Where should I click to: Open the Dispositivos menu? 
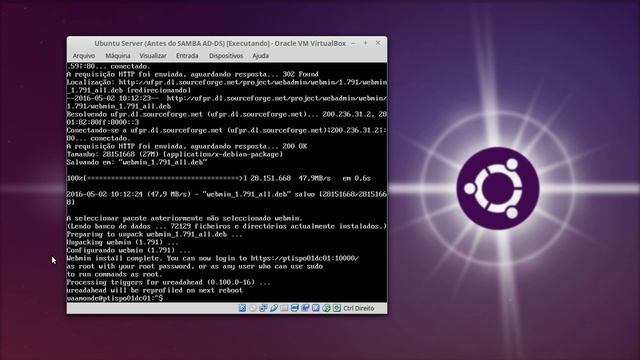pos(226,56)
